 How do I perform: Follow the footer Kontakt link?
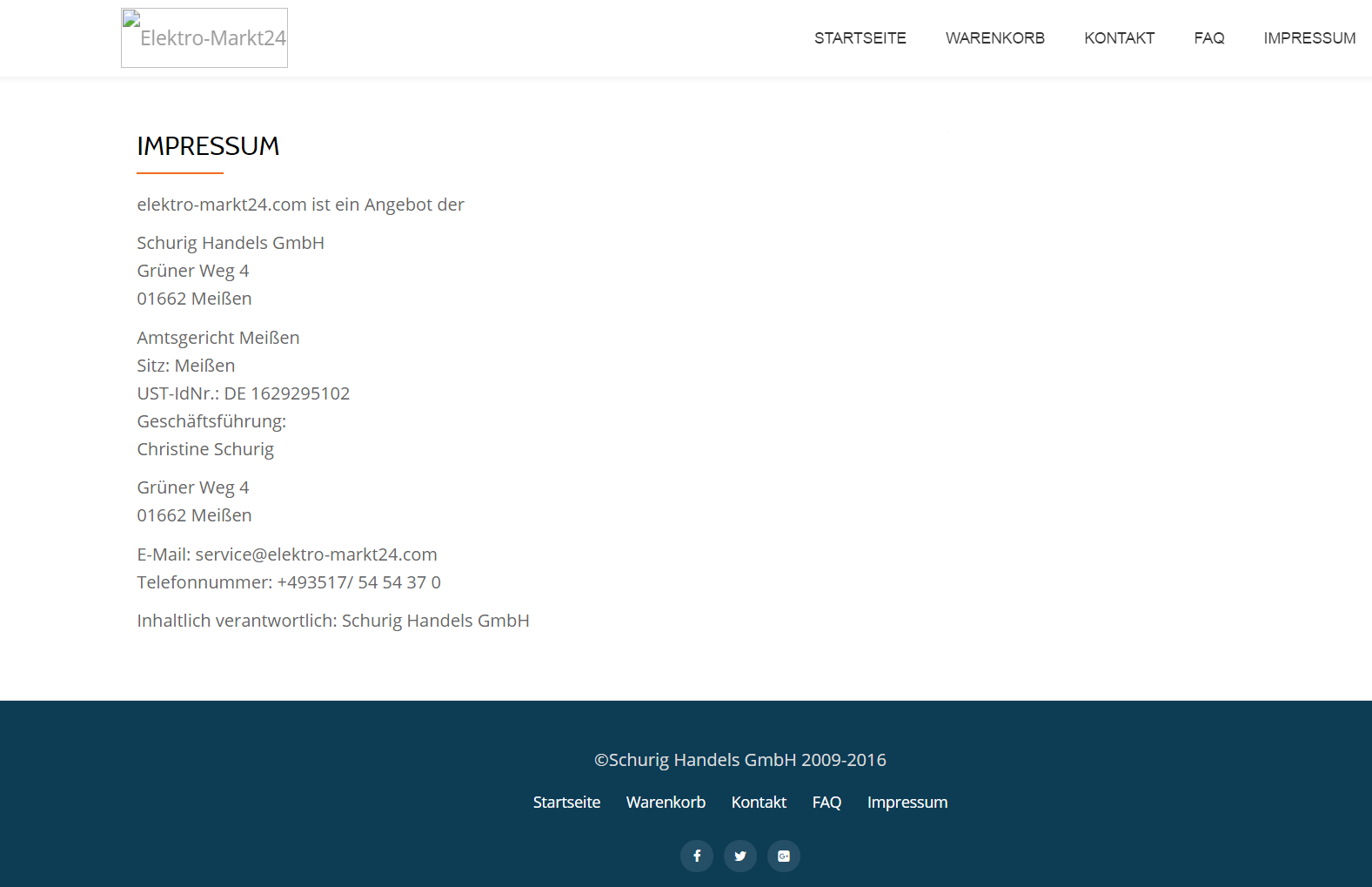point(759,803)
